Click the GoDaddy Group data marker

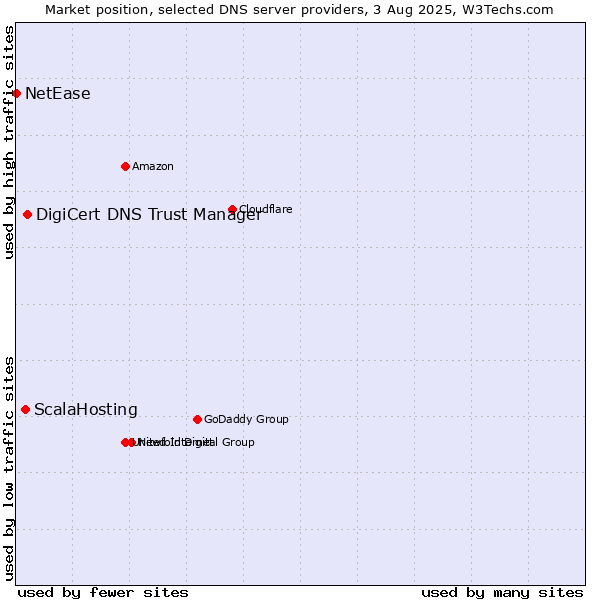[x=197, y=419]
